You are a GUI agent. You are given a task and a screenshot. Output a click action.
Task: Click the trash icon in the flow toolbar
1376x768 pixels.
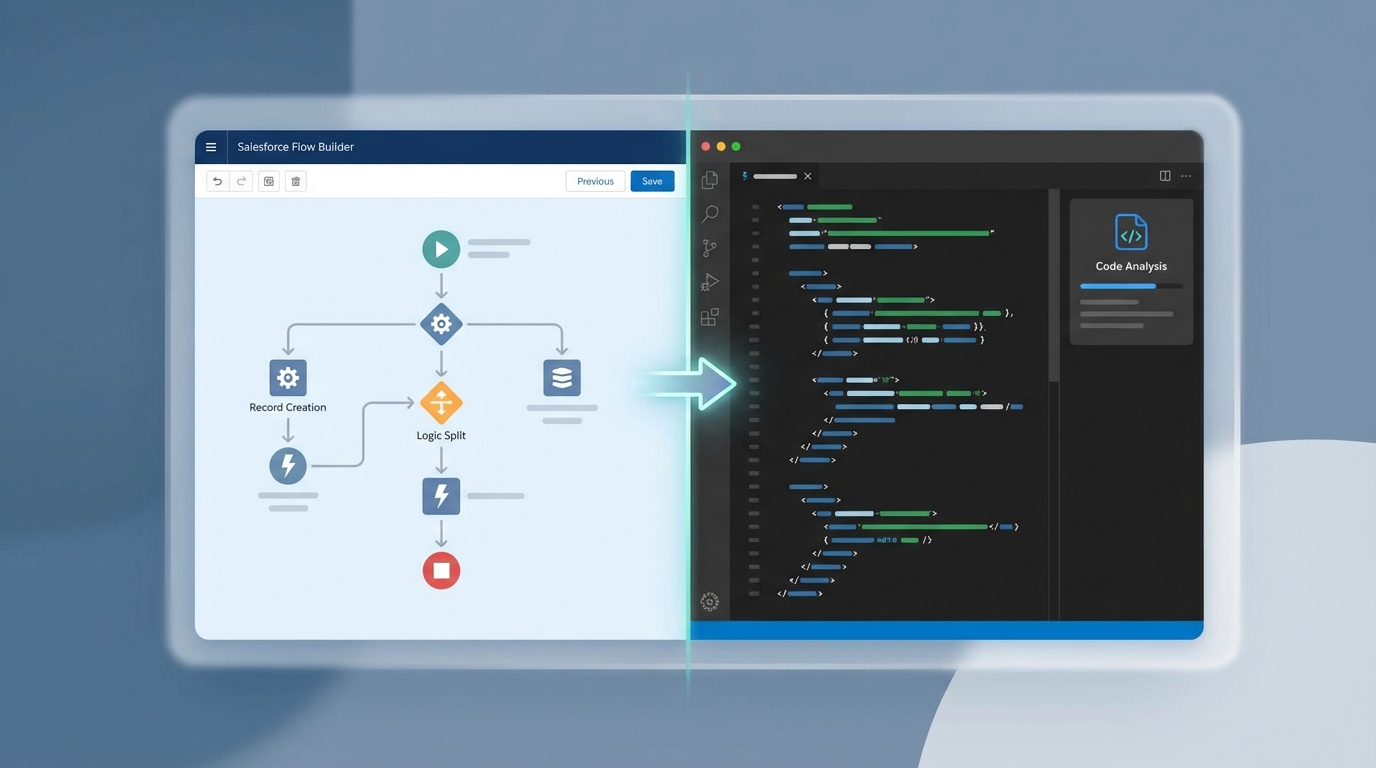pos(295,181)
